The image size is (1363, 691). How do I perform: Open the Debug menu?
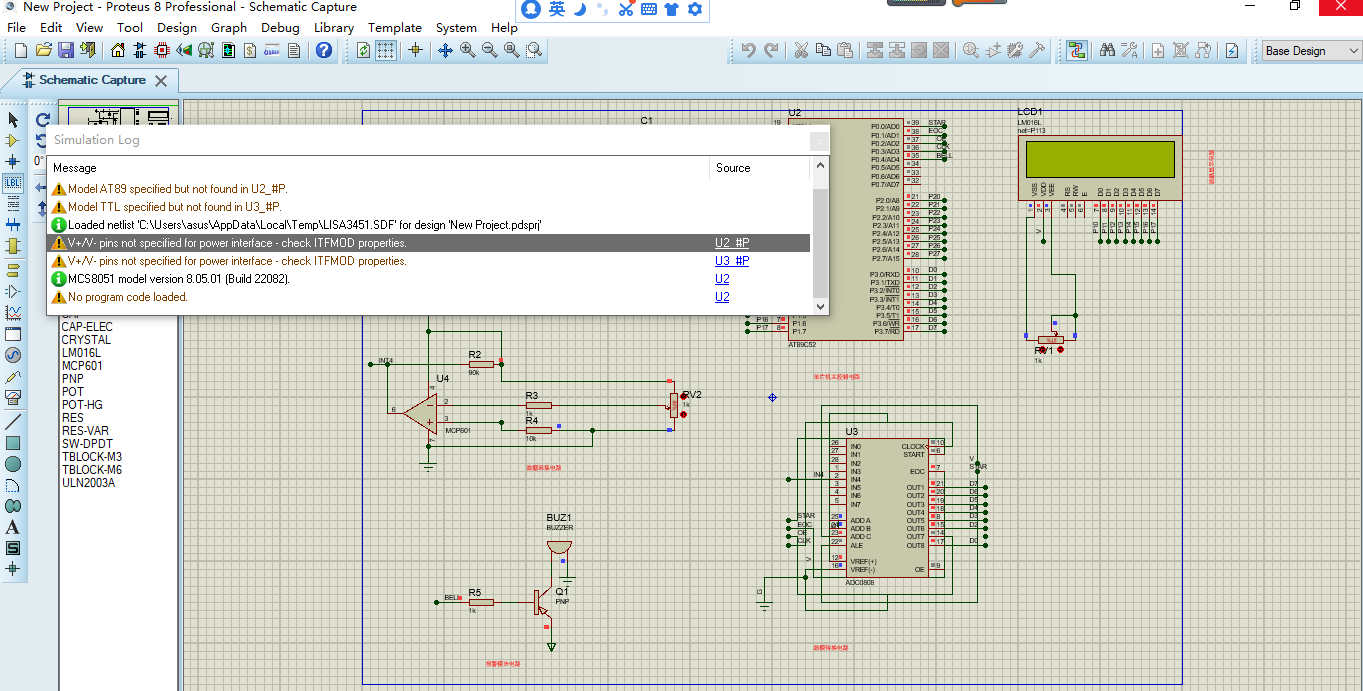[281, 27]
